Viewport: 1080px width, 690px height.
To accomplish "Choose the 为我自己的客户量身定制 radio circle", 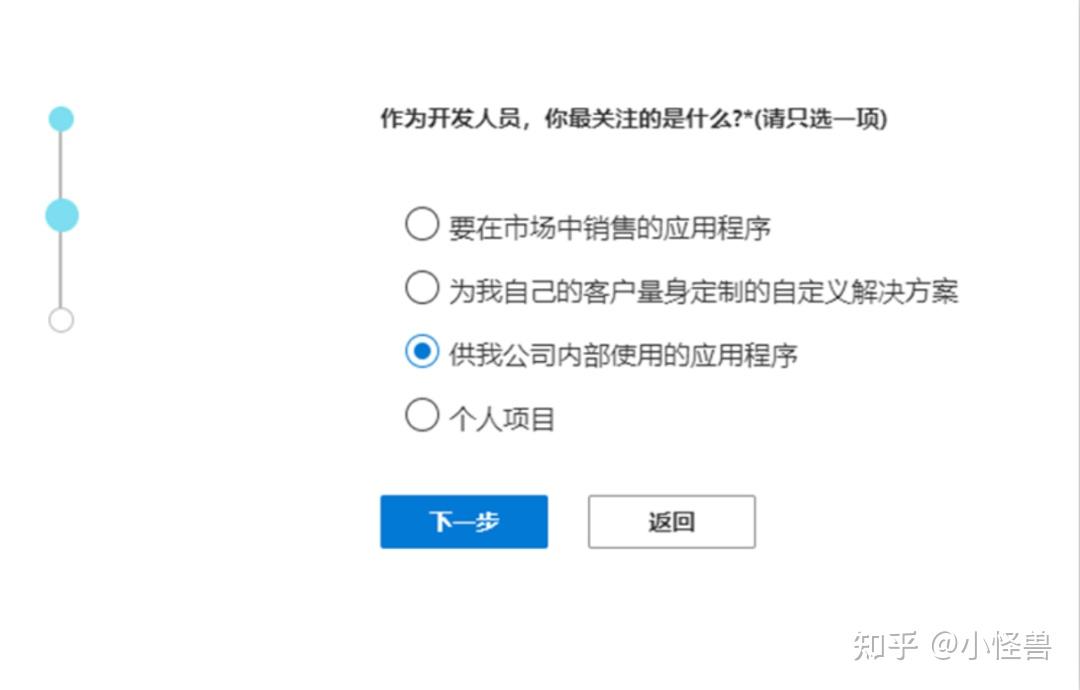I will point(421,289).
